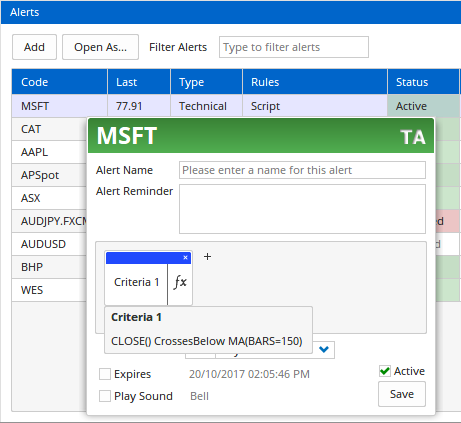Click the Criteria 1 tile label
The image size is (461, 423).
[x=136, y=282]
